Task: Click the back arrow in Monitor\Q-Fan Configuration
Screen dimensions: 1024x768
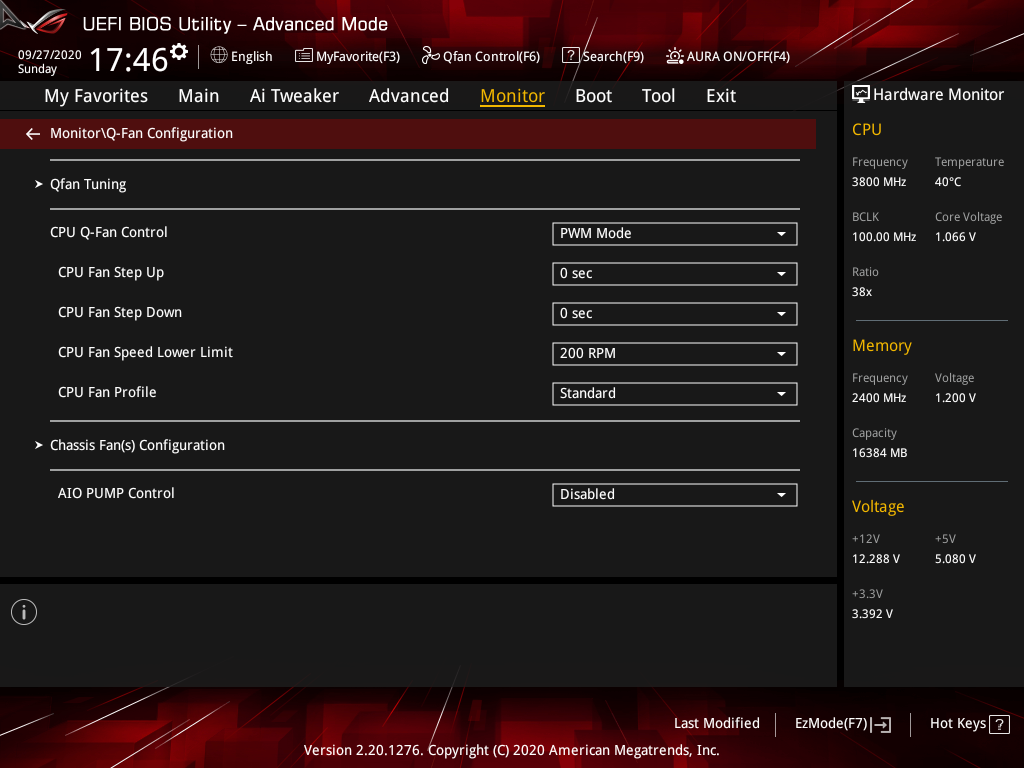Action: tap(33, 134)
